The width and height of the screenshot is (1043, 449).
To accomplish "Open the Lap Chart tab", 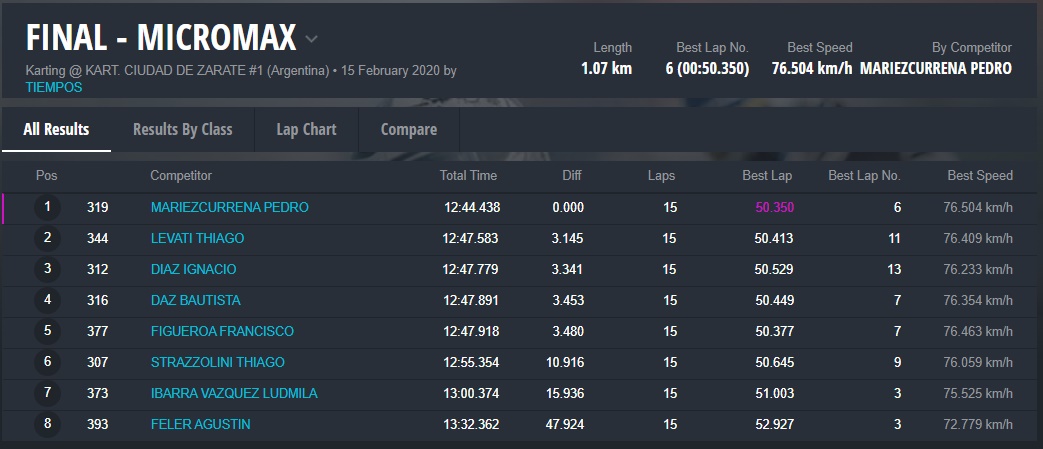I will (306, 129).
